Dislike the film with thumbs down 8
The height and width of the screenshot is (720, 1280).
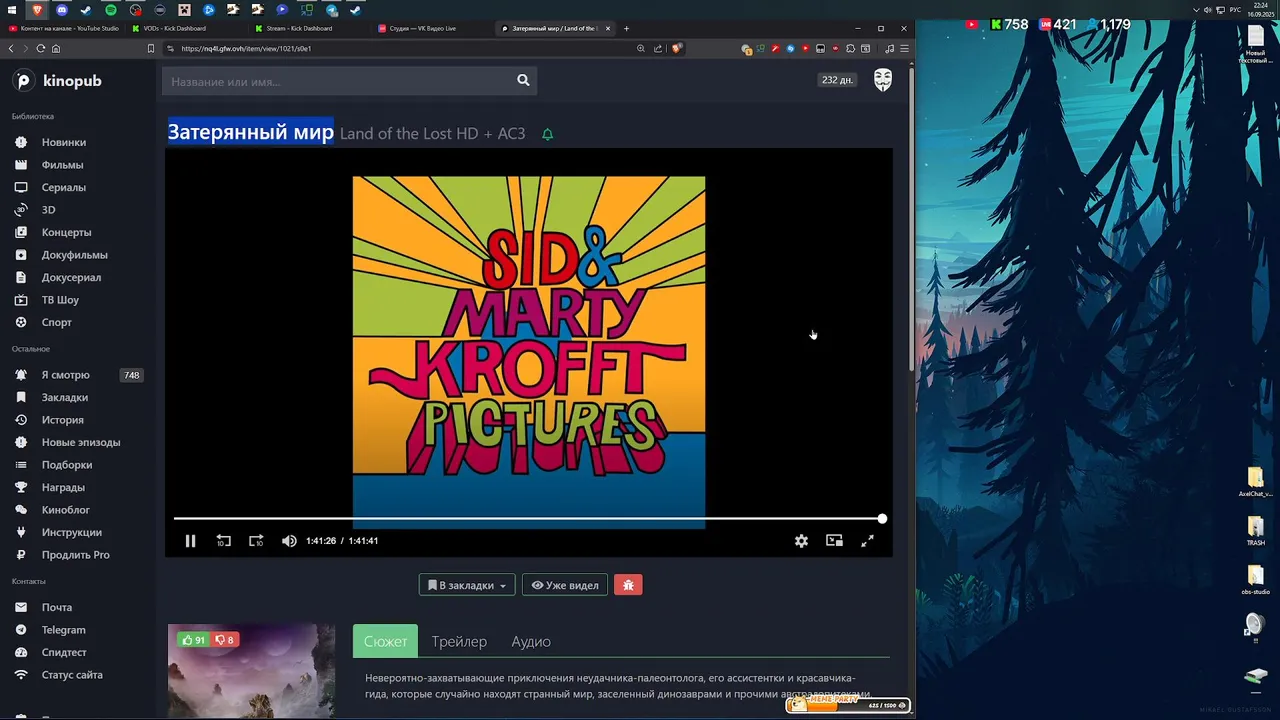(x=225, y=640)
